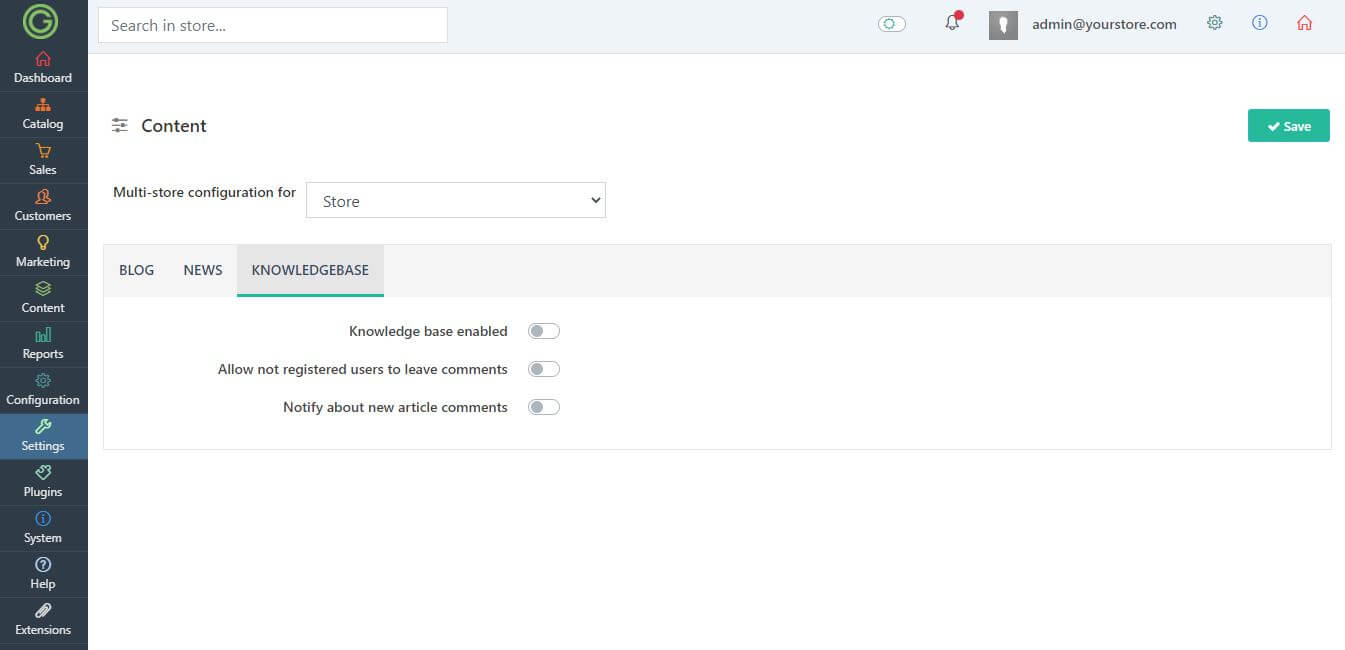Open the Sales cart icon
The image size is (1345, 650).
pos(43,151)
